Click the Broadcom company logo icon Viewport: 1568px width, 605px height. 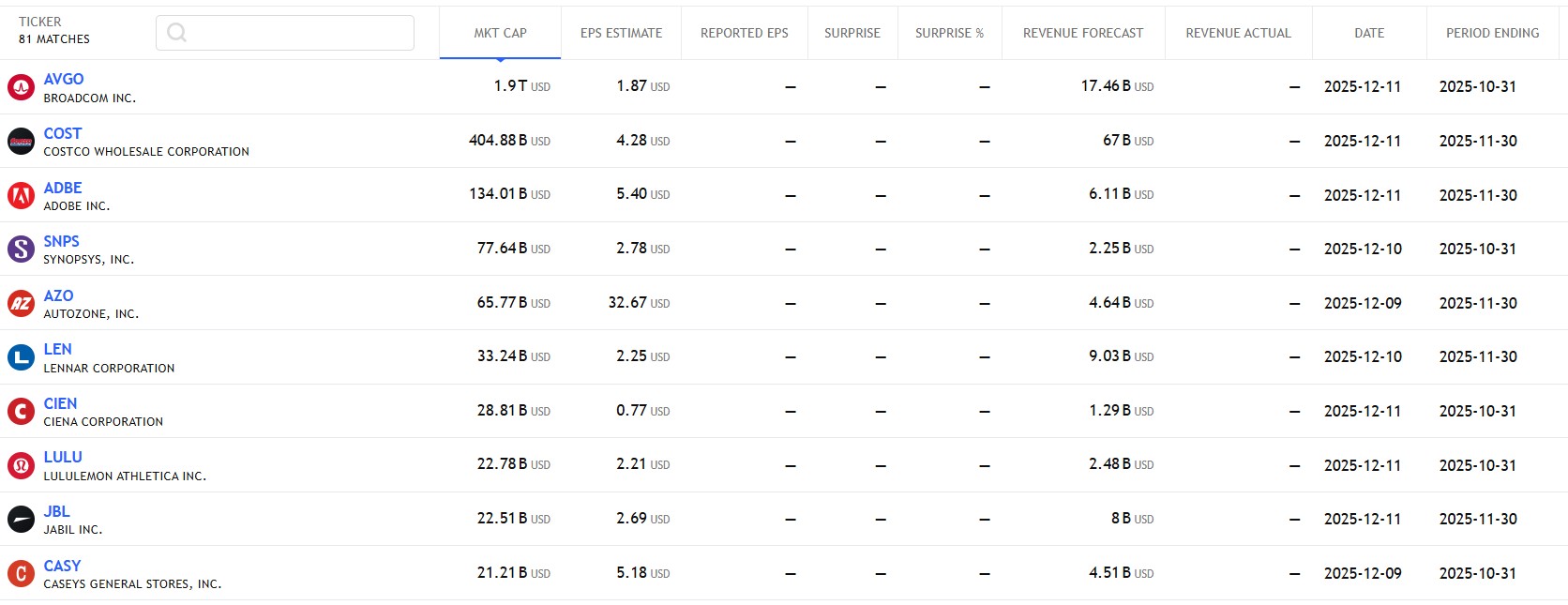pyautogui.click(x=21, y=87)
